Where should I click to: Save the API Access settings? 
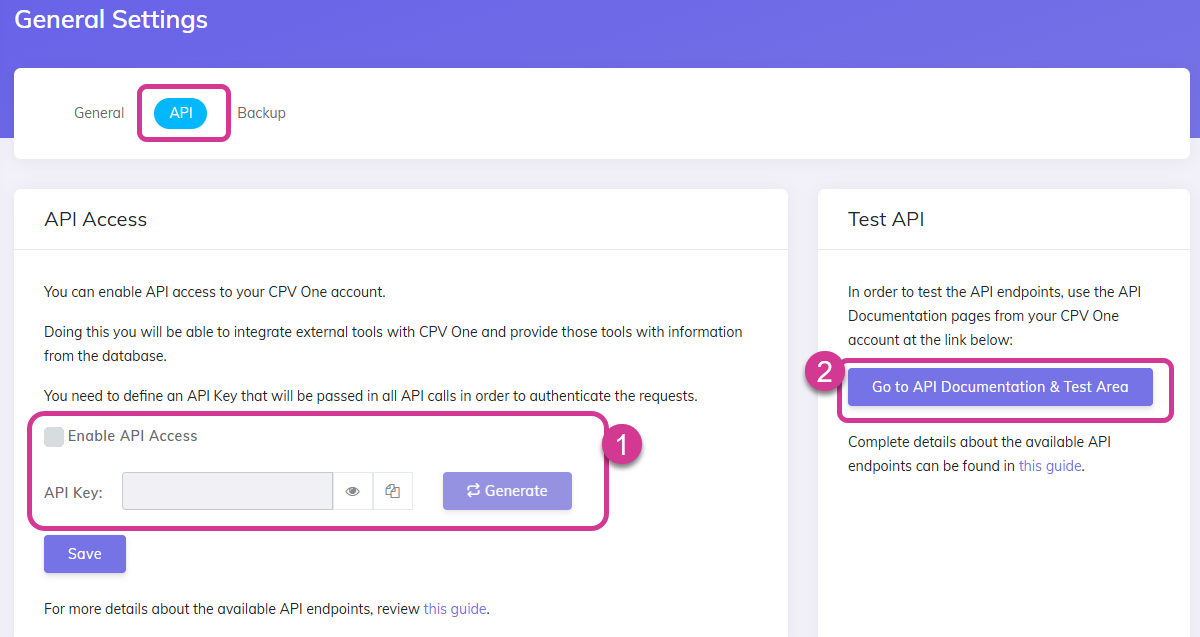point(84,553)
